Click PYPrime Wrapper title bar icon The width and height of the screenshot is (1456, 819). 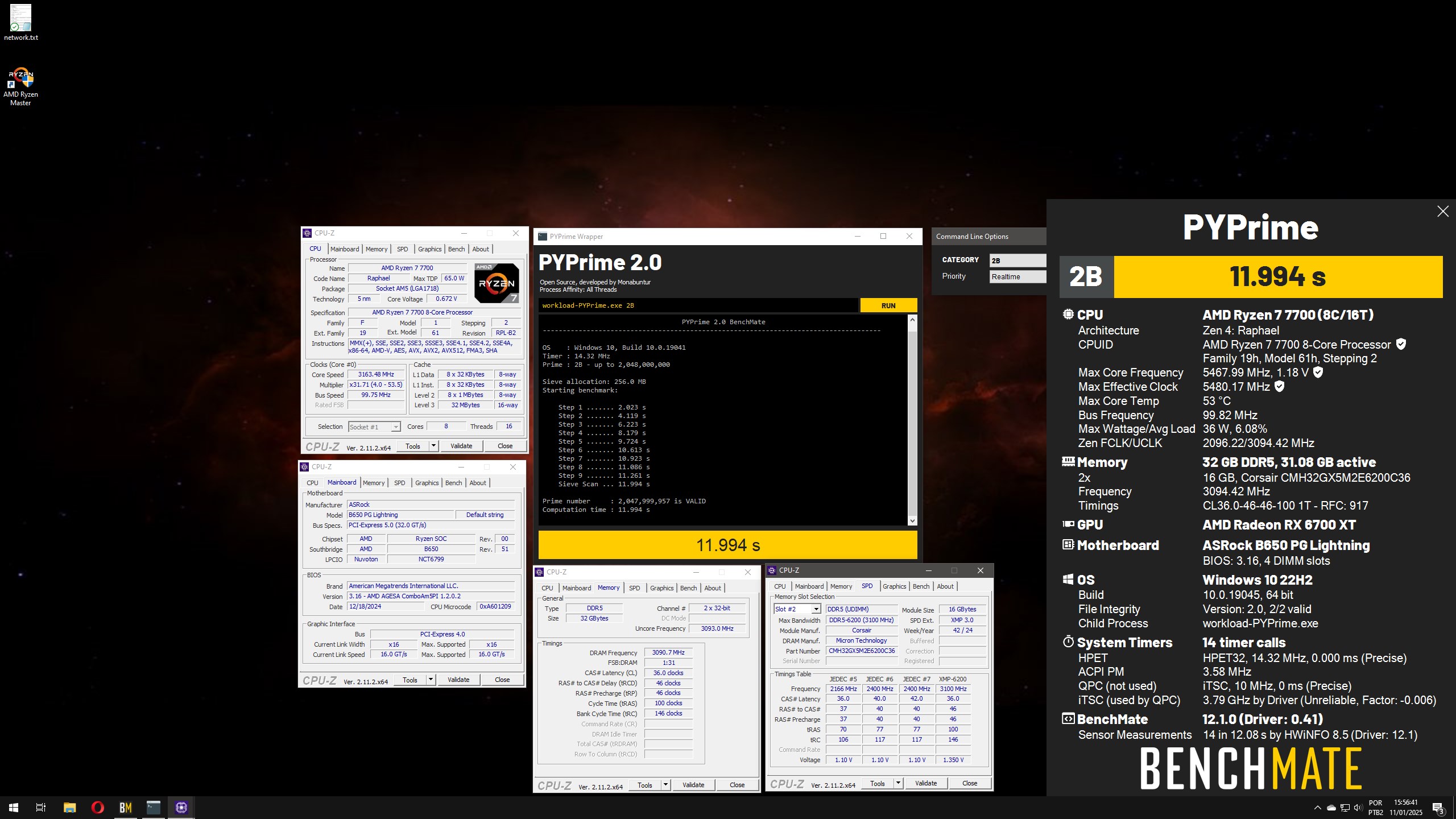[x=543, y=237]
